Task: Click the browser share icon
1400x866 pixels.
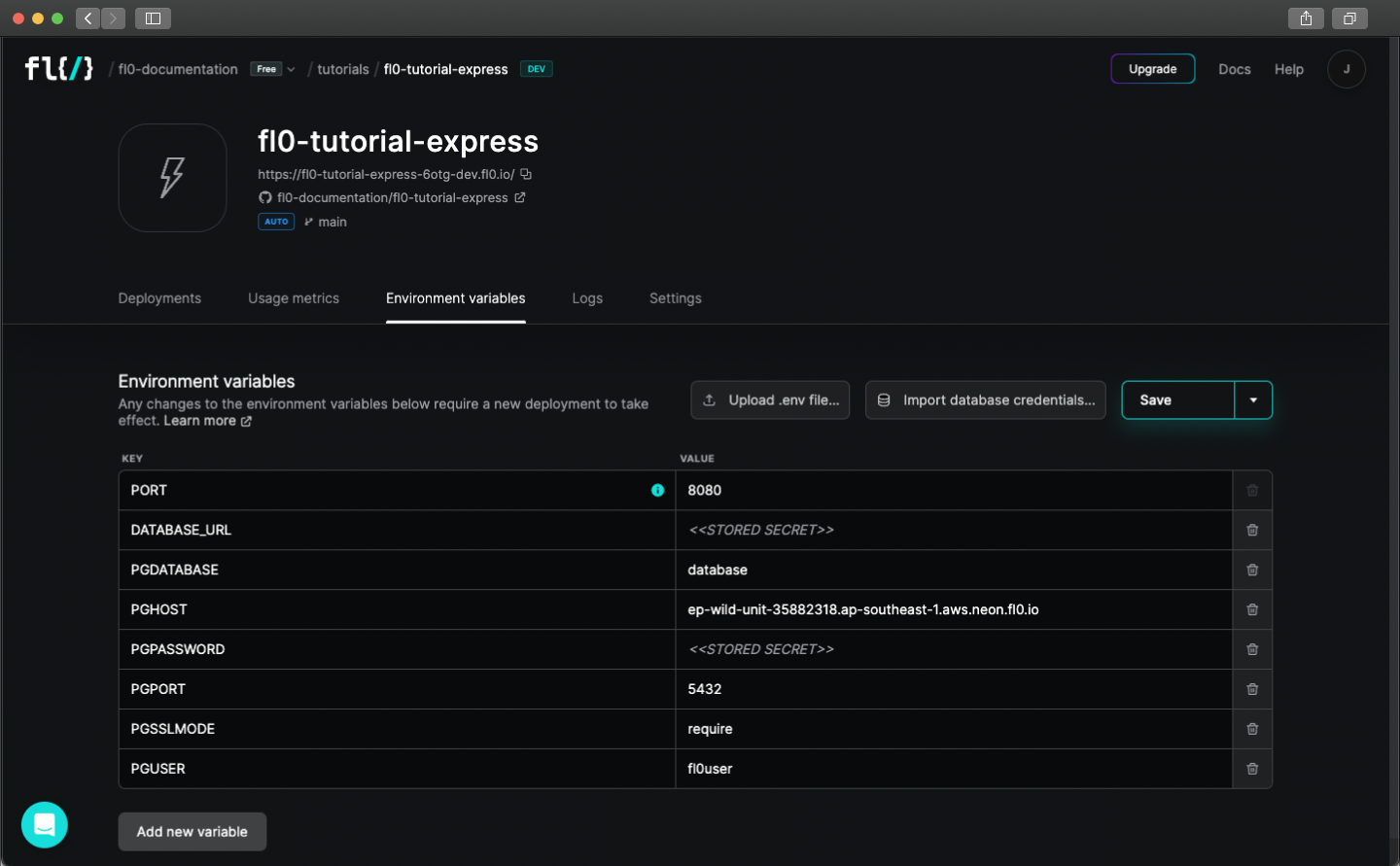Action: (1306, 18)
